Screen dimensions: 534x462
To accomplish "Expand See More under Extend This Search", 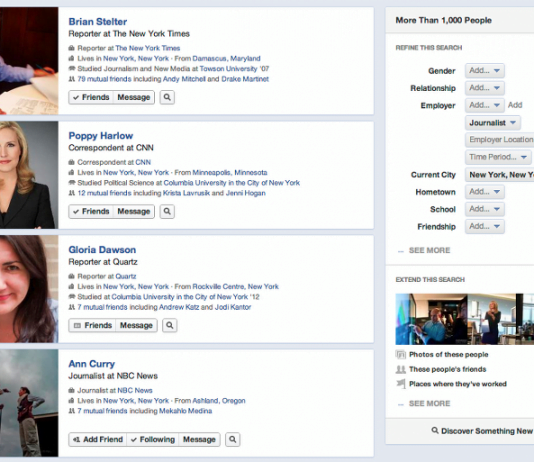I will point(429,404).
